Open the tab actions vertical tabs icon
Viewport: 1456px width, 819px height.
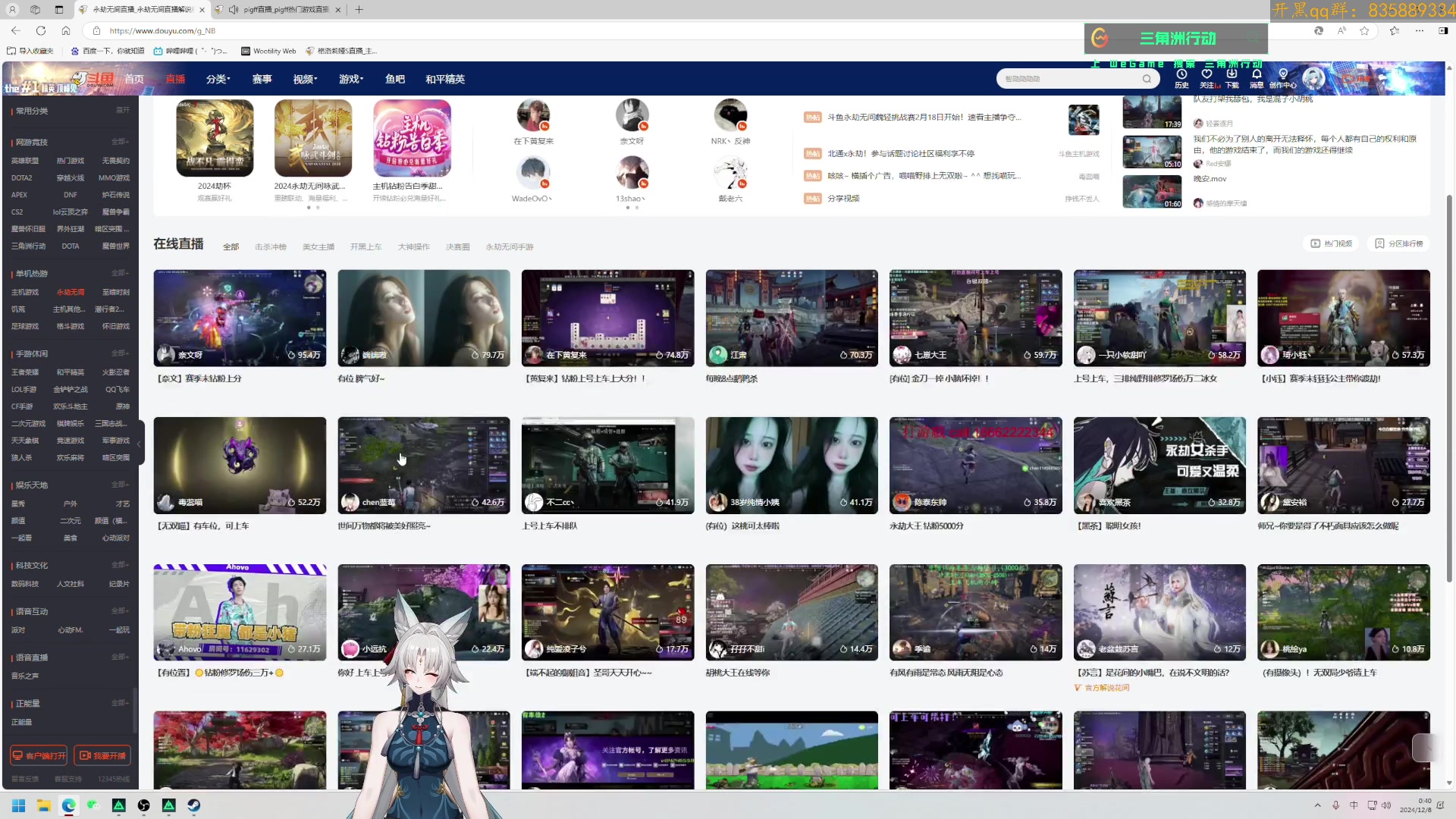coord(59,10)
